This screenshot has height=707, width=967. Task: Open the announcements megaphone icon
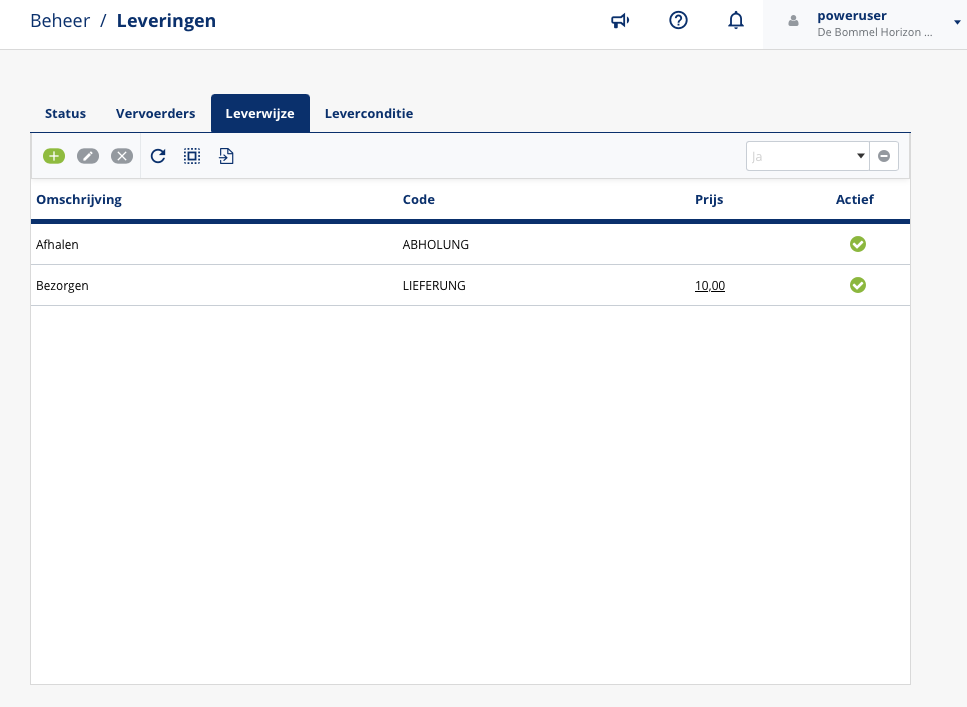pos(620,21)
